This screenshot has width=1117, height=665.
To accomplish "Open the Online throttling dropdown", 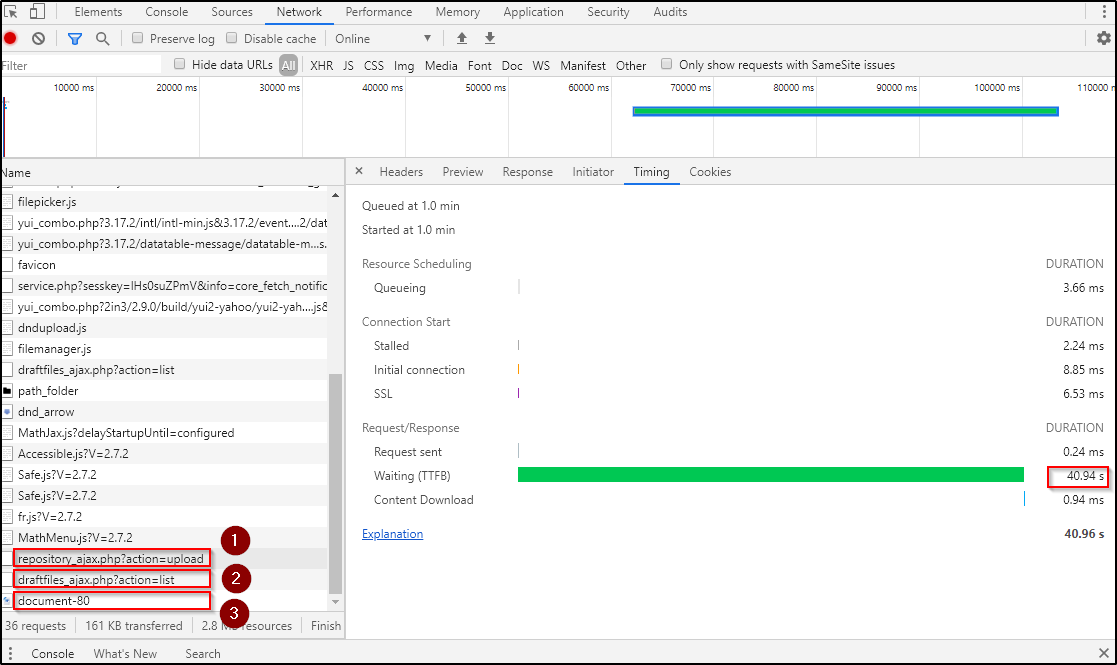I will tap(383, 39).
